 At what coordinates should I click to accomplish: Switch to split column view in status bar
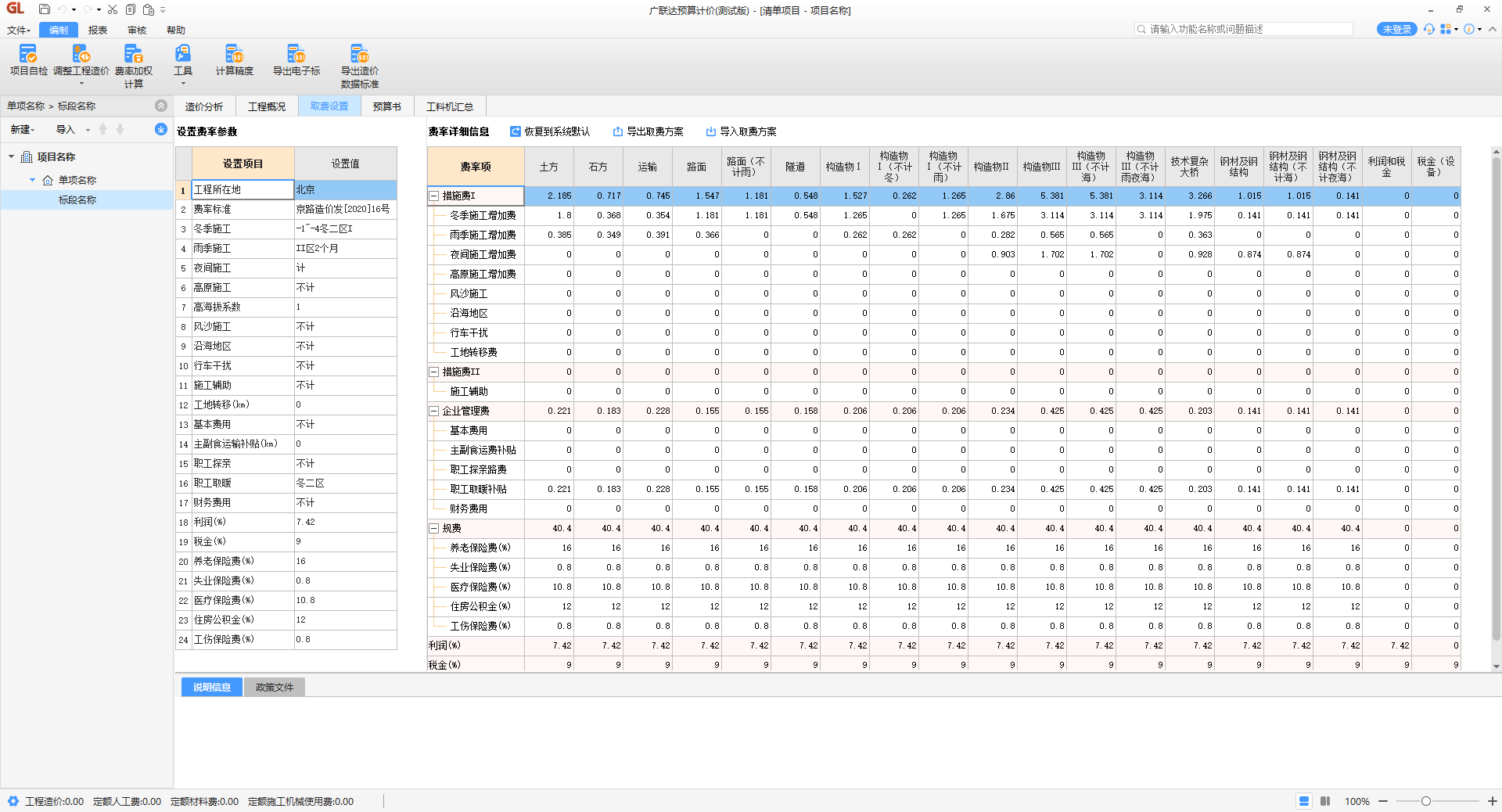(1325, 801)
